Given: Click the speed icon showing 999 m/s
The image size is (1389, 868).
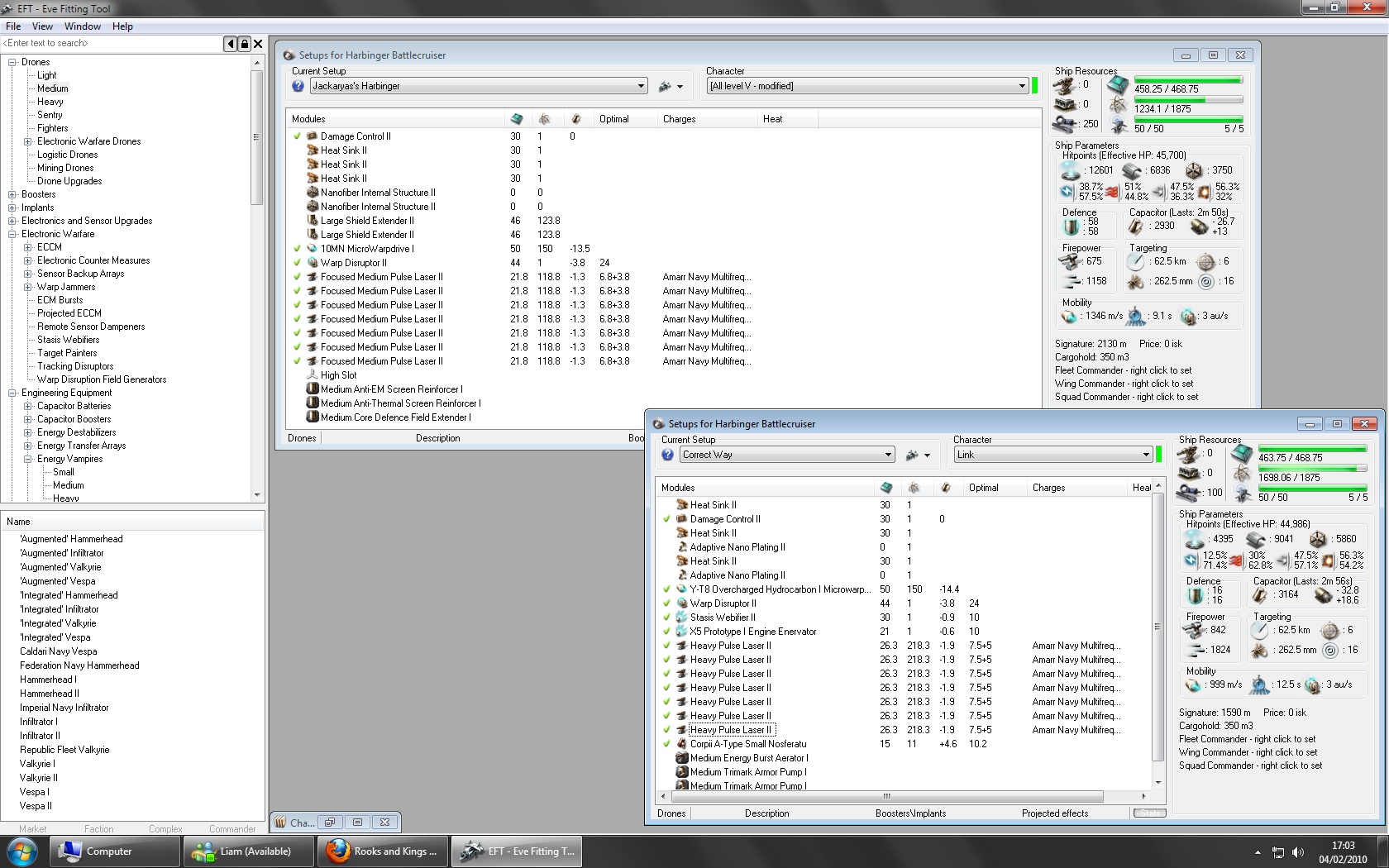Looking at the screenshot, I should tap(1193, 684).
